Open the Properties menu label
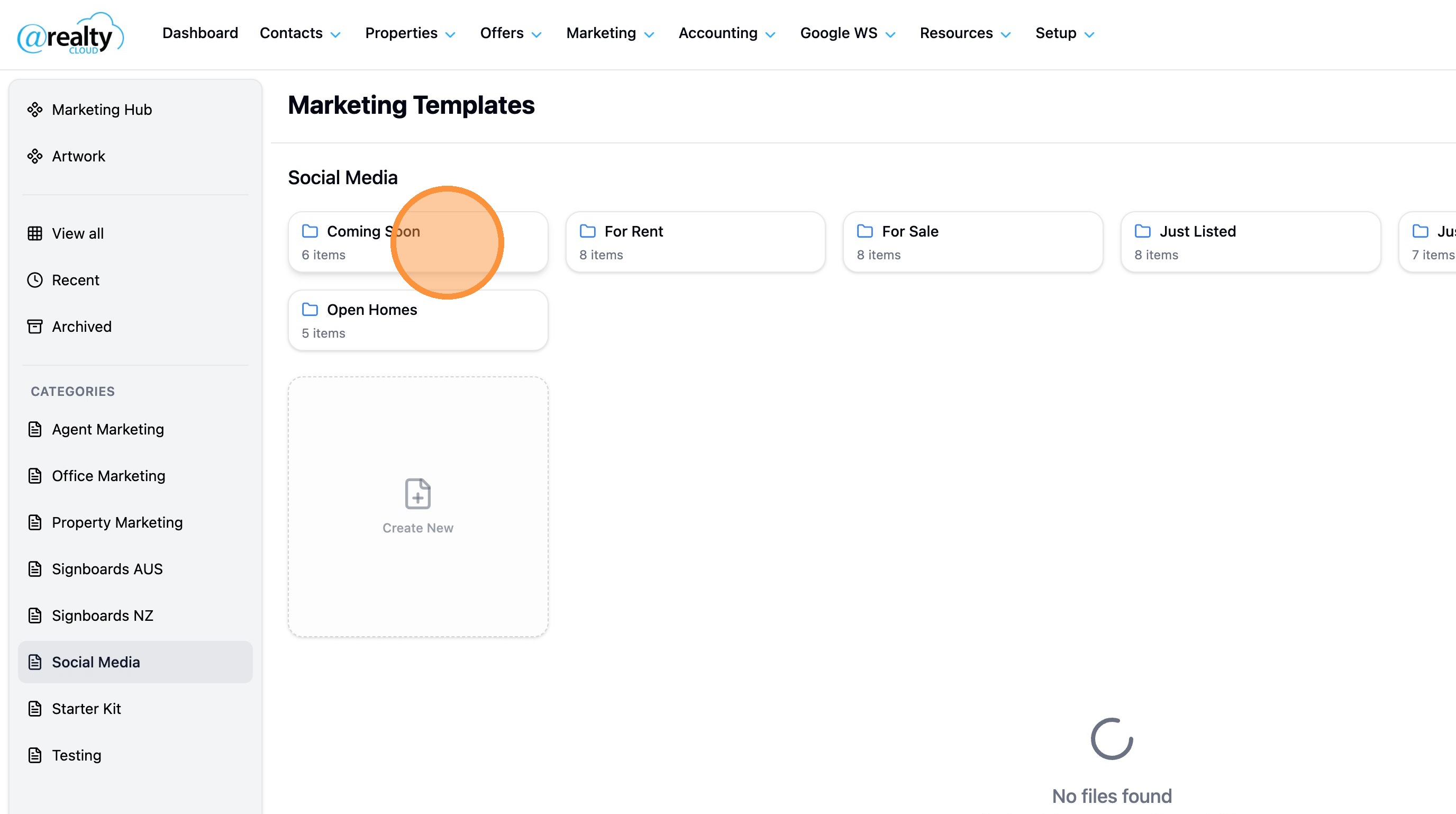The width and height of the screenshot is (1456, 814). (402, 33)
